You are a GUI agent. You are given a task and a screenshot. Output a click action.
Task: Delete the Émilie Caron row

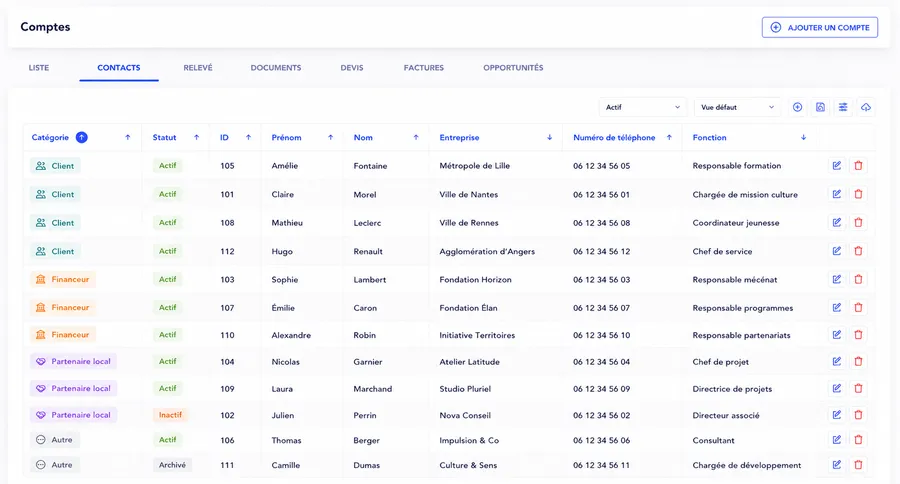[x=858, y=307]
